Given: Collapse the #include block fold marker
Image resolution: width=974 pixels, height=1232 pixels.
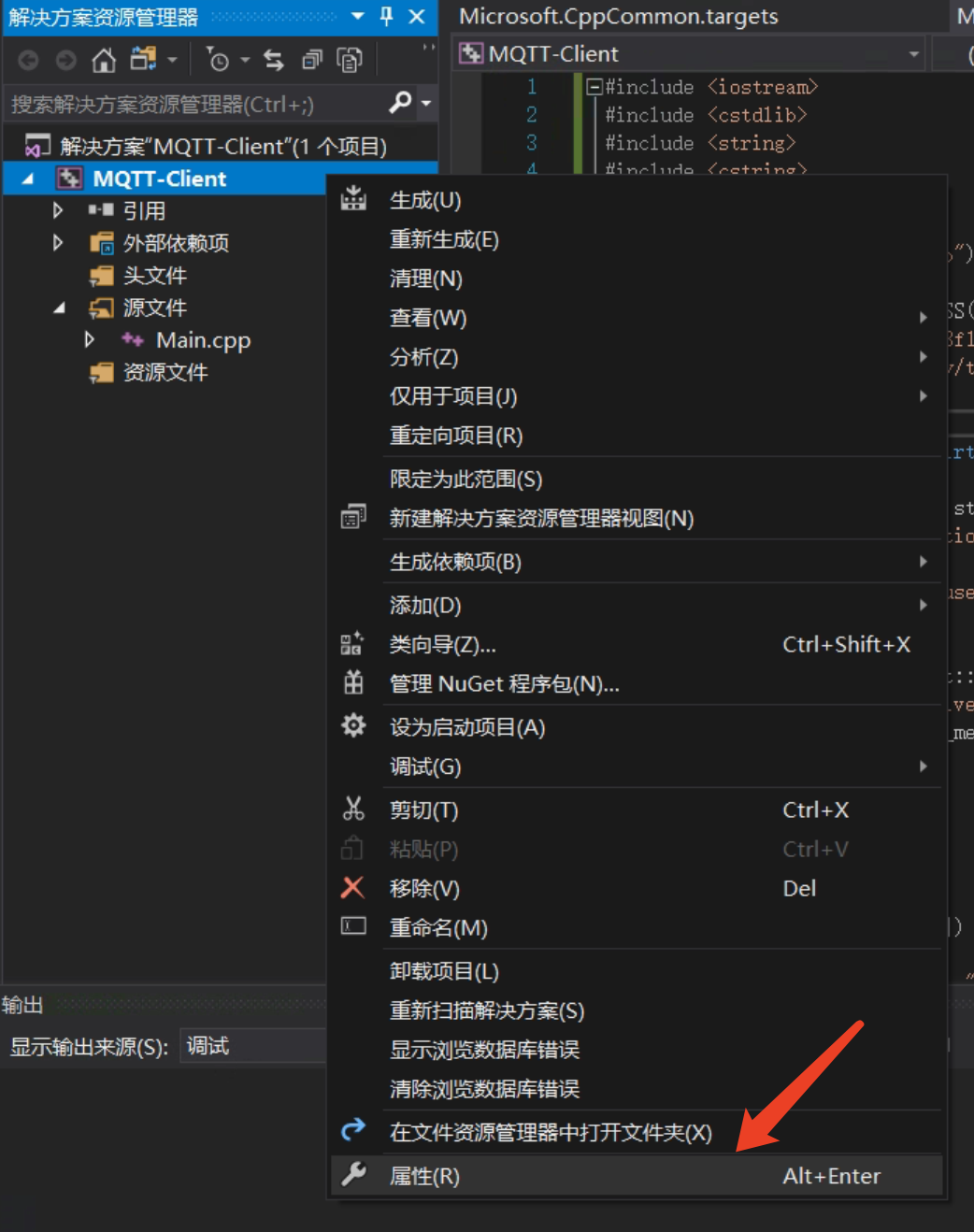Looking at the screenshot, I should click(594, 87).
